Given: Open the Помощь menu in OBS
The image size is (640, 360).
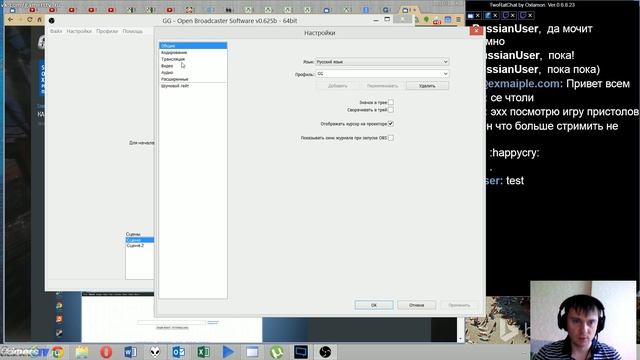Looking at the screenshot, I should click(x=133, y=31).
